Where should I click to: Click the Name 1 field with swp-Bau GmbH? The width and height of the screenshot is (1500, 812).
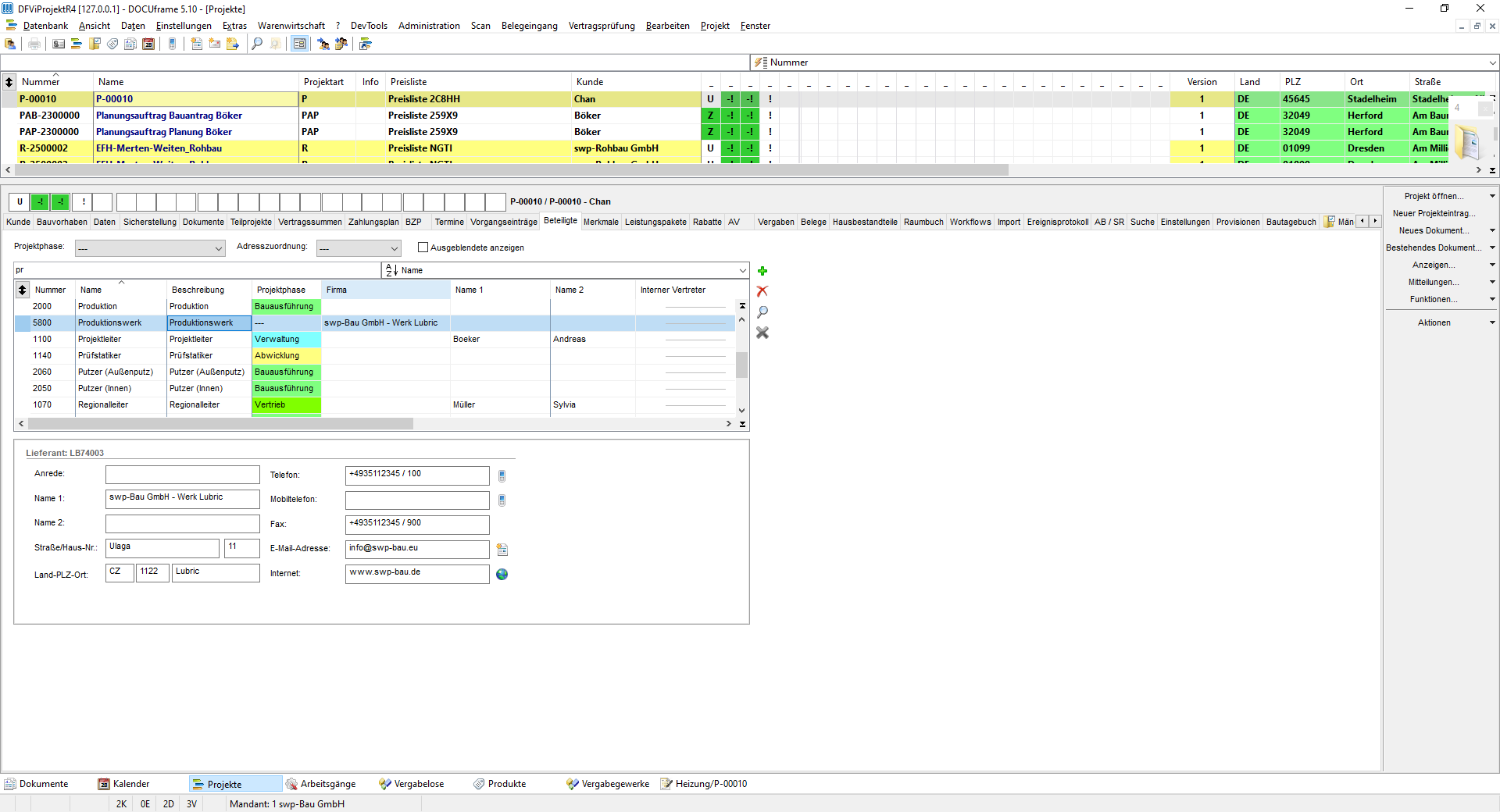(182, 498)
